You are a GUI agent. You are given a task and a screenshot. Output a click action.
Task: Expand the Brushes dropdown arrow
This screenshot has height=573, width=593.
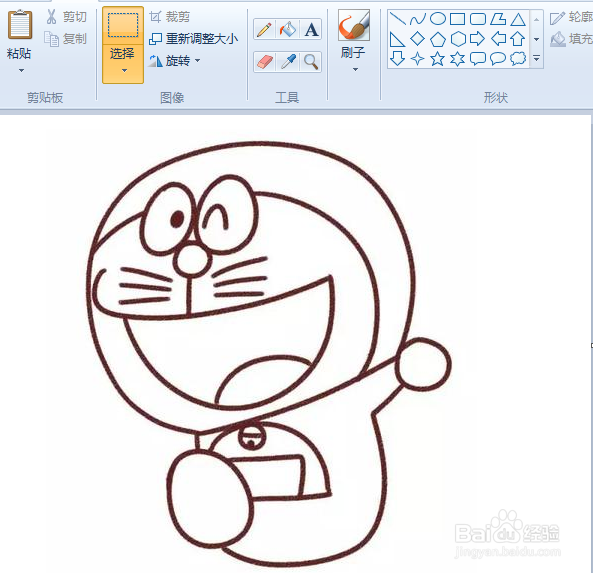point(355,69)
